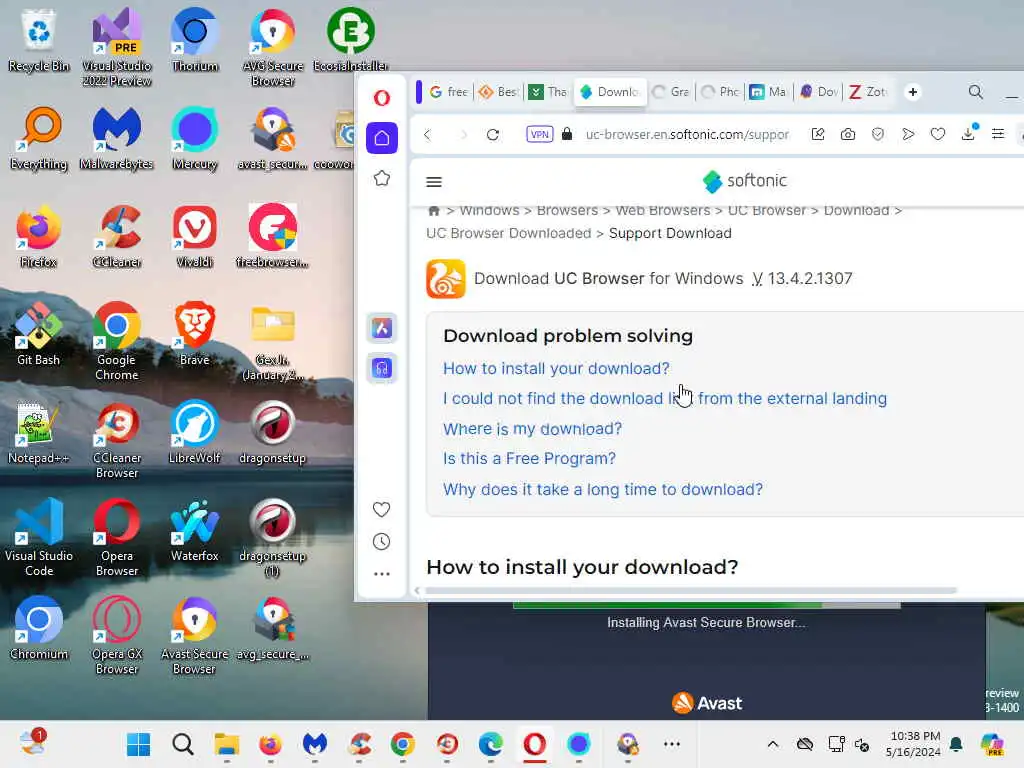This screenshot has height=768, width=1024.
Task: Open the notification bell in taskbar
Action: pyautogui.click(x=956, y=744)
